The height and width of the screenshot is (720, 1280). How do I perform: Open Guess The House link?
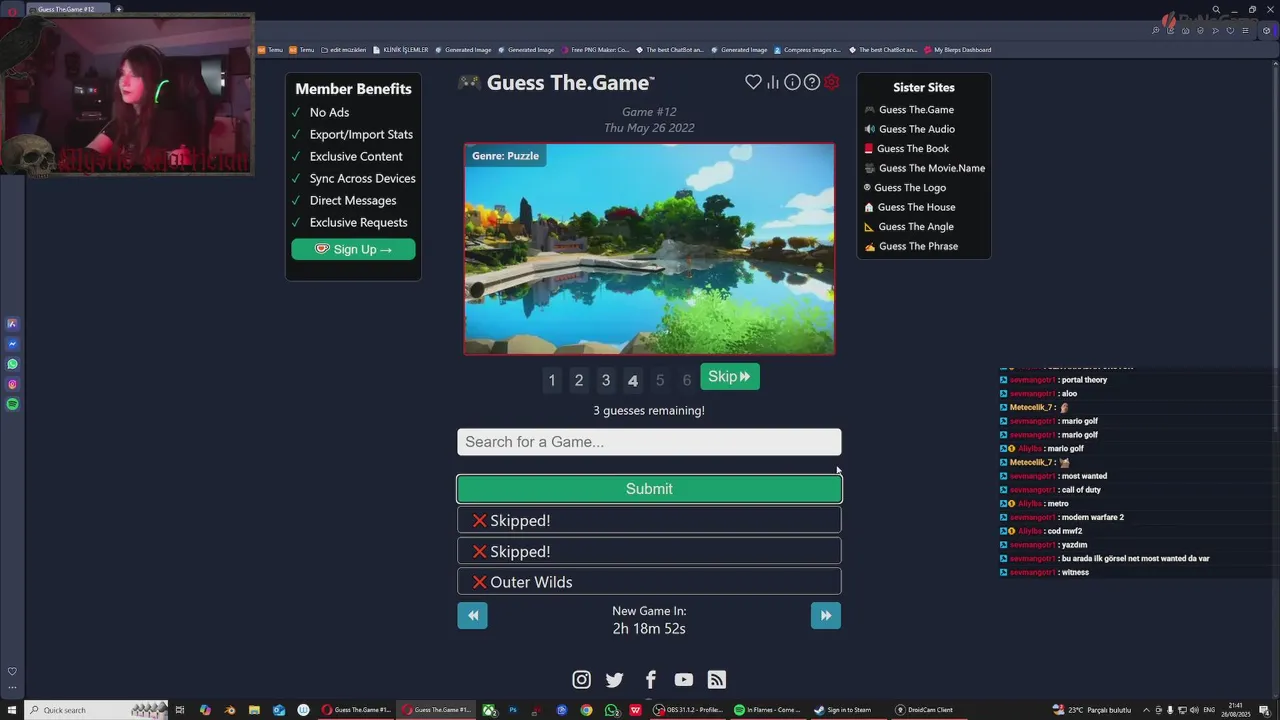point(916,207)
